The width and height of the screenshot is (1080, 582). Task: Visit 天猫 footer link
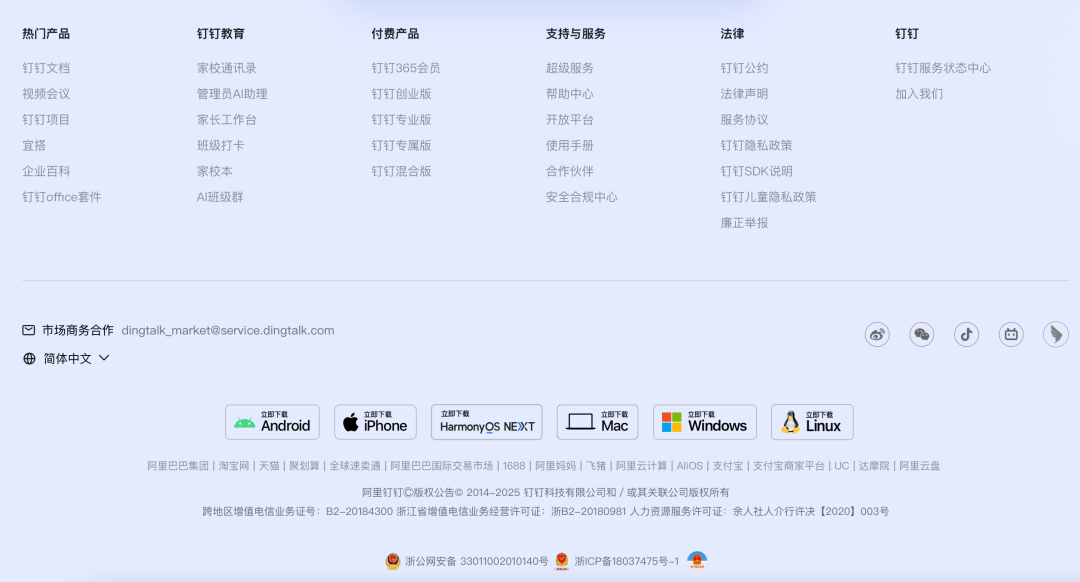pos(269,466)
